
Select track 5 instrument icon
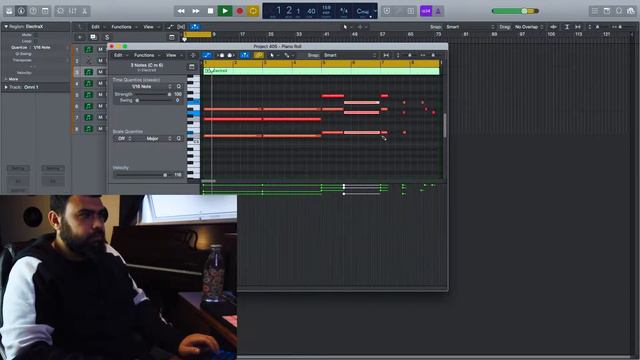[89, 95]
